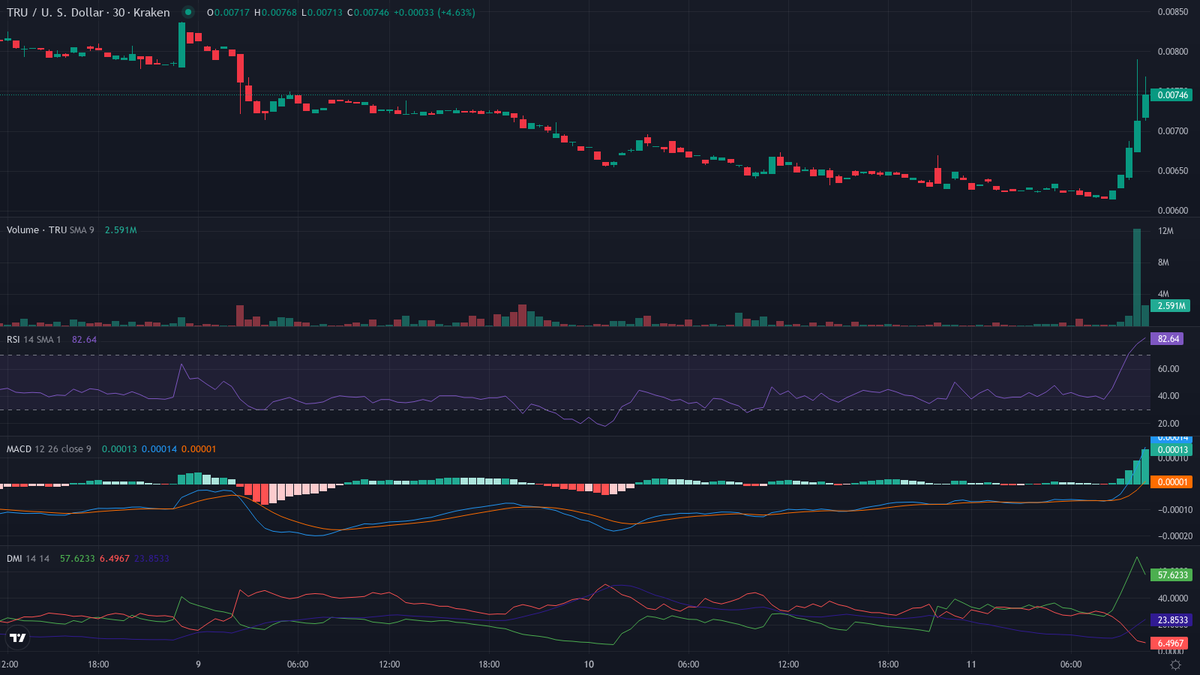The image size is (1200, 675).
Task: Click the percent change (+4.63%) in header
Action: 450,13
